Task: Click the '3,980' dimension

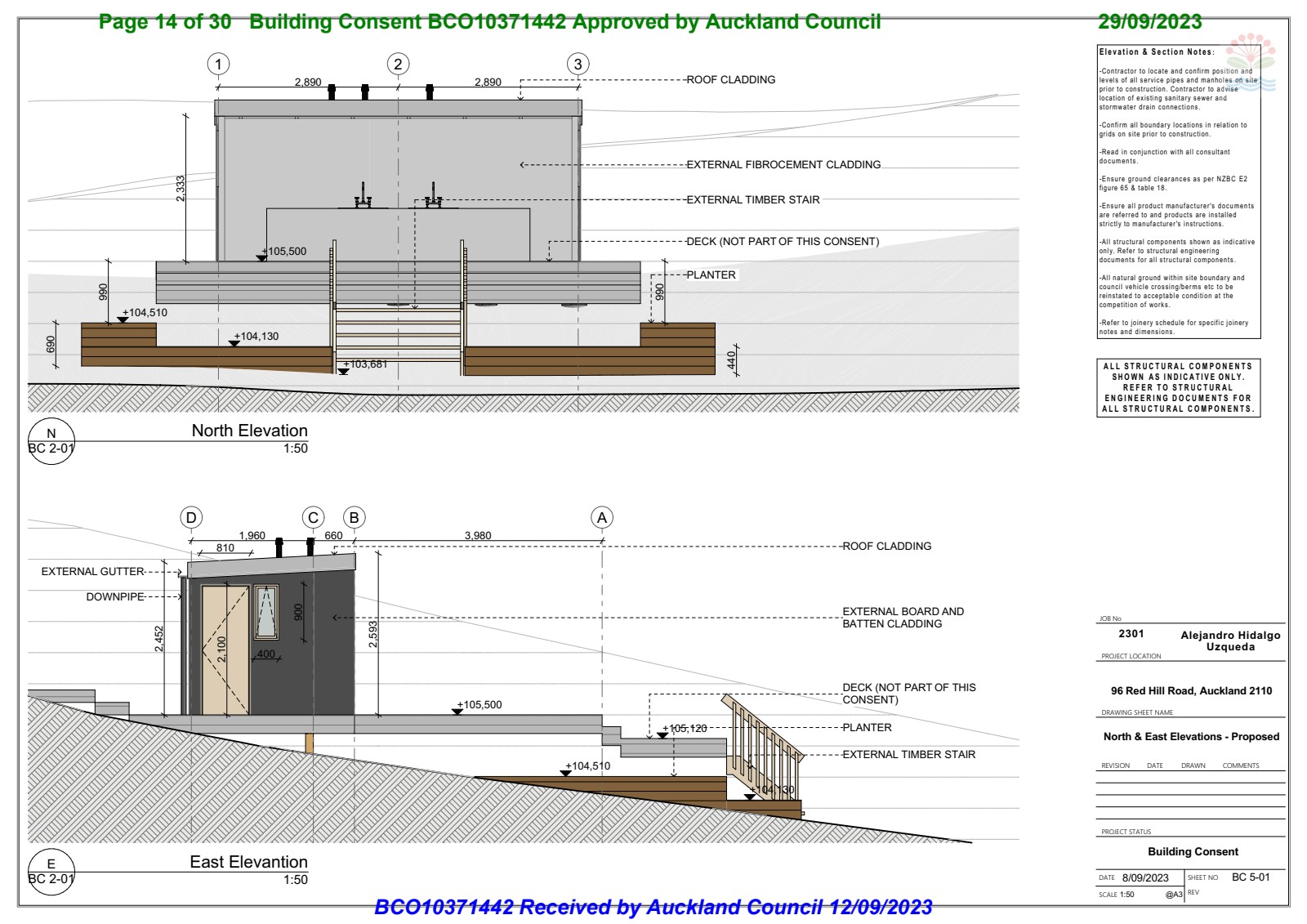Action: point(478,536)
